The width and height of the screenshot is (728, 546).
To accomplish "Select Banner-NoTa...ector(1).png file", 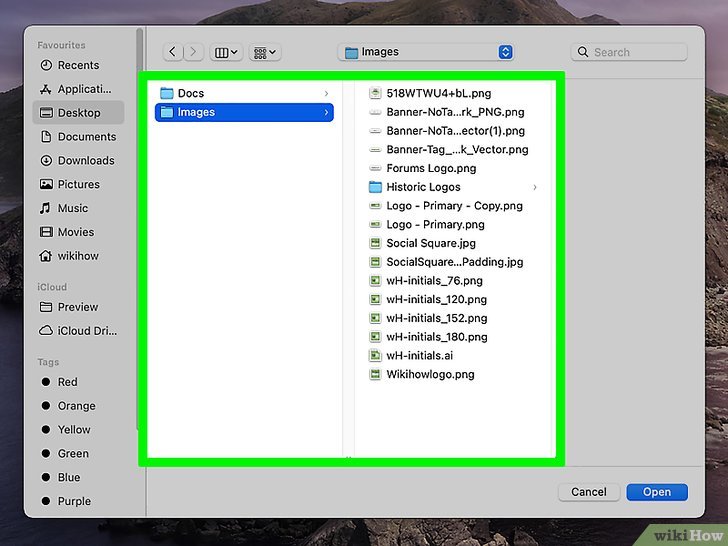I will click(454, 131).
